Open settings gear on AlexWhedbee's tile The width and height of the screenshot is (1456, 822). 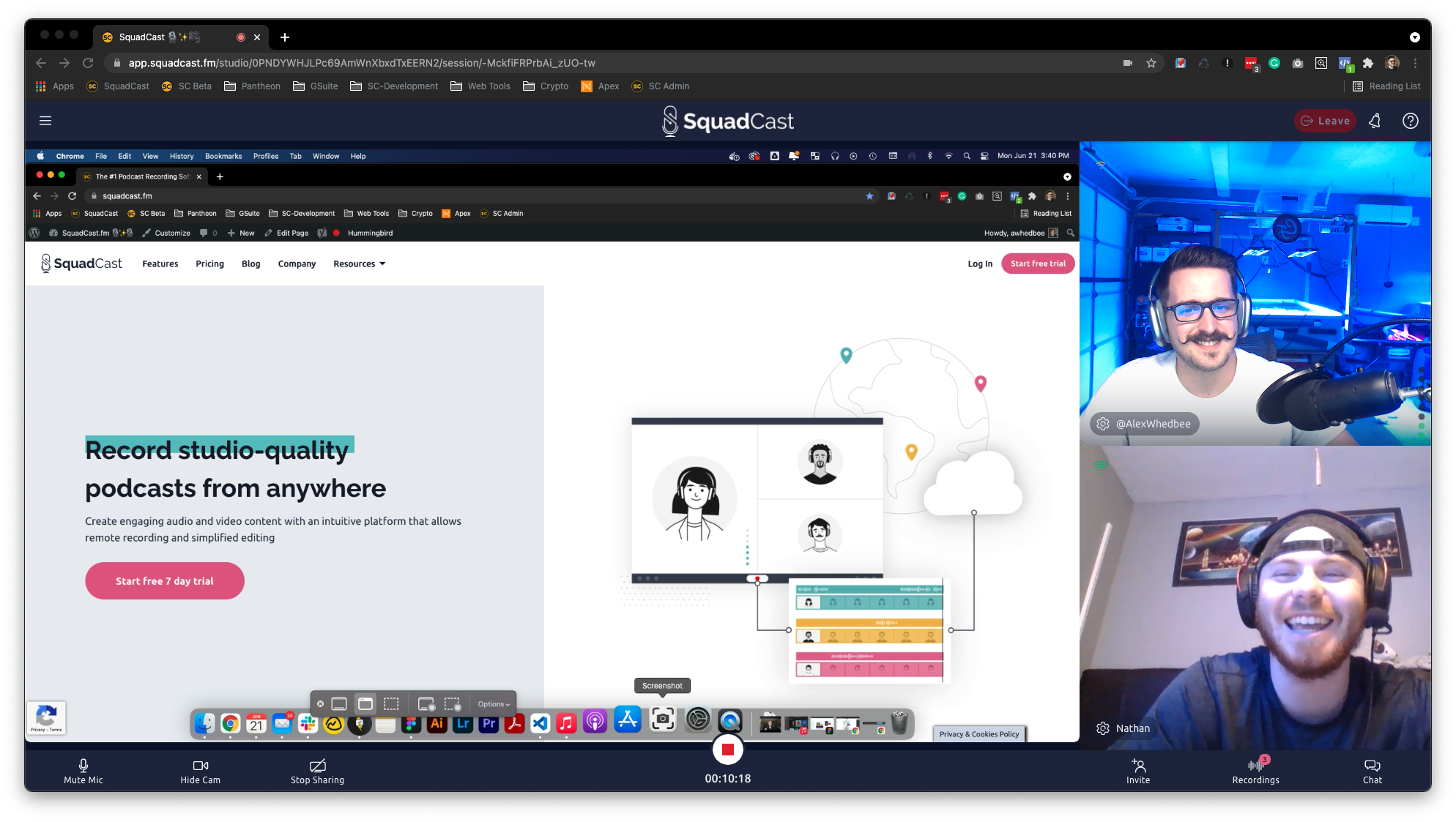click(x=1102, y=423)
